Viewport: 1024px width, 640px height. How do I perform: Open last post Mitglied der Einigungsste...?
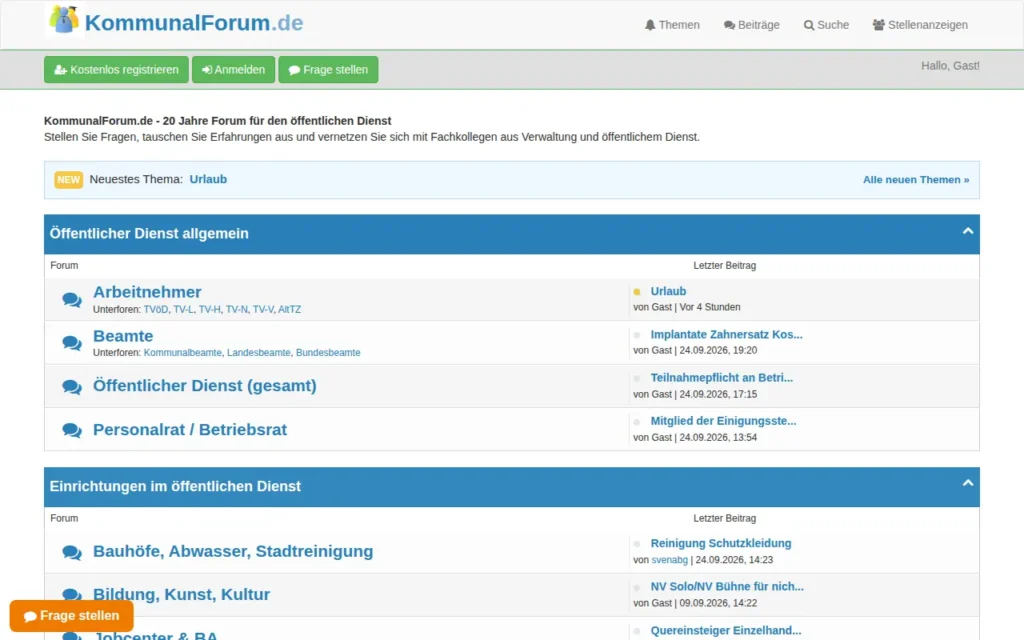[x=723, y=421]
